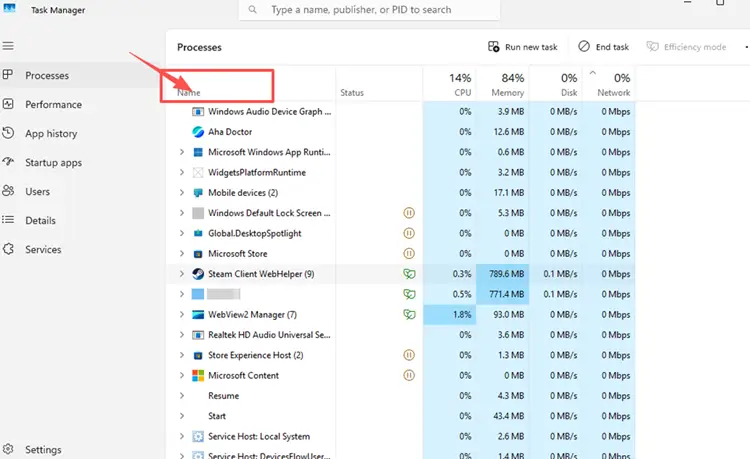Screen dimensions: 750x459
Task: Sort processes by Memory column
Action: click(x=503, y=84)
